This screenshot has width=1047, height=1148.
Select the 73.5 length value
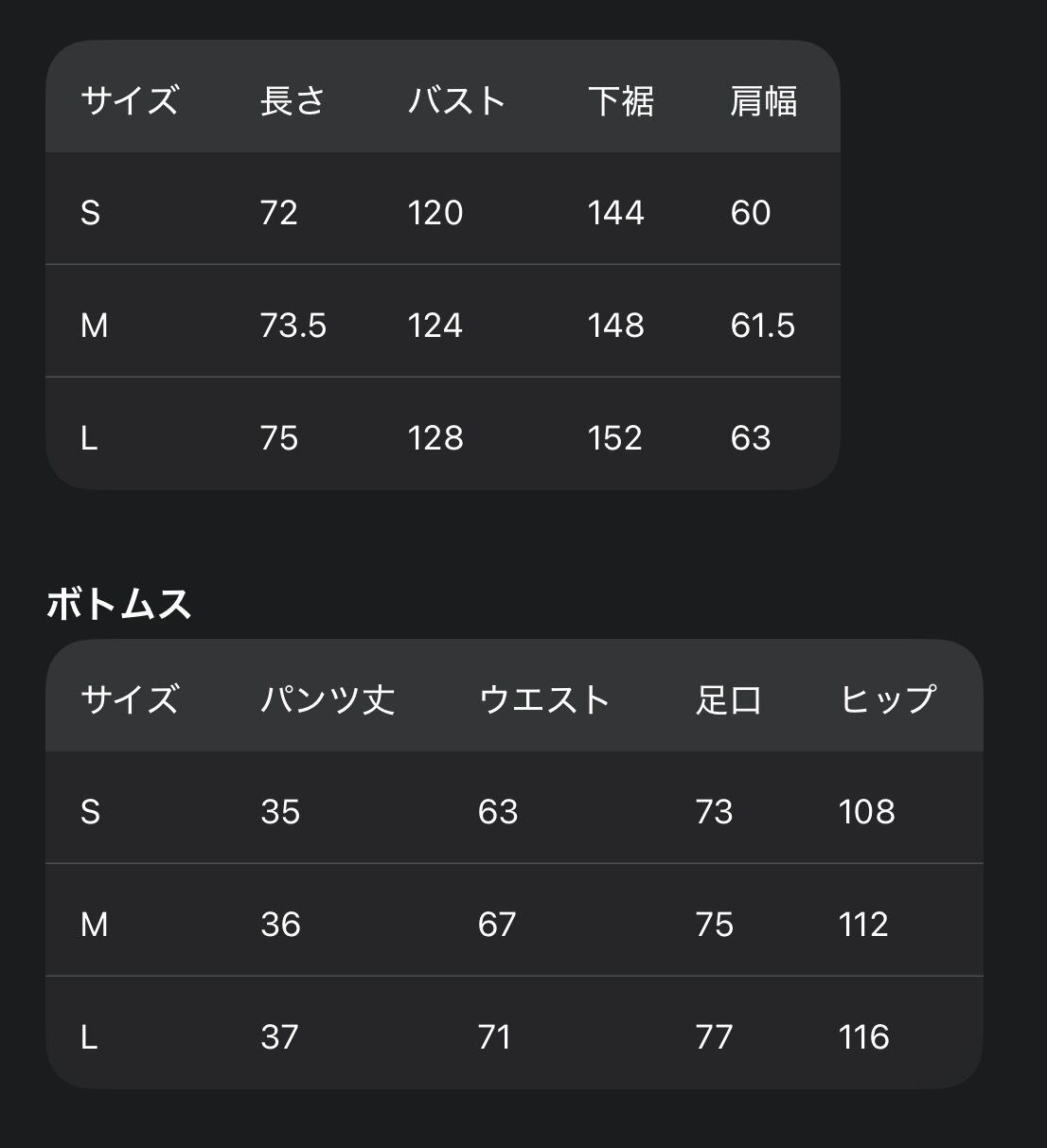pyautogui.click(x=293, y=326)
